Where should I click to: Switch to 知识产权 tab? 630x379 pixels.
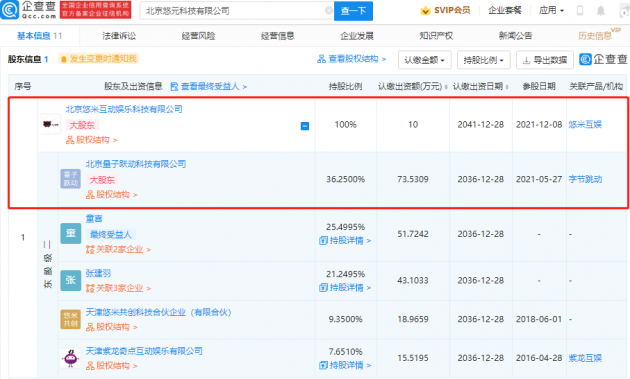click(x=436, y=36)
